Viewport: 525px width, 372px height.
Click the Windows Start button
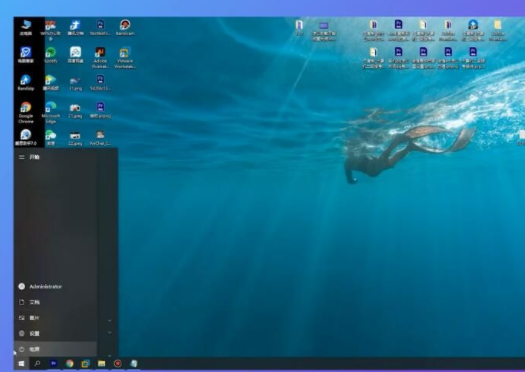click(x=21, y=363)
